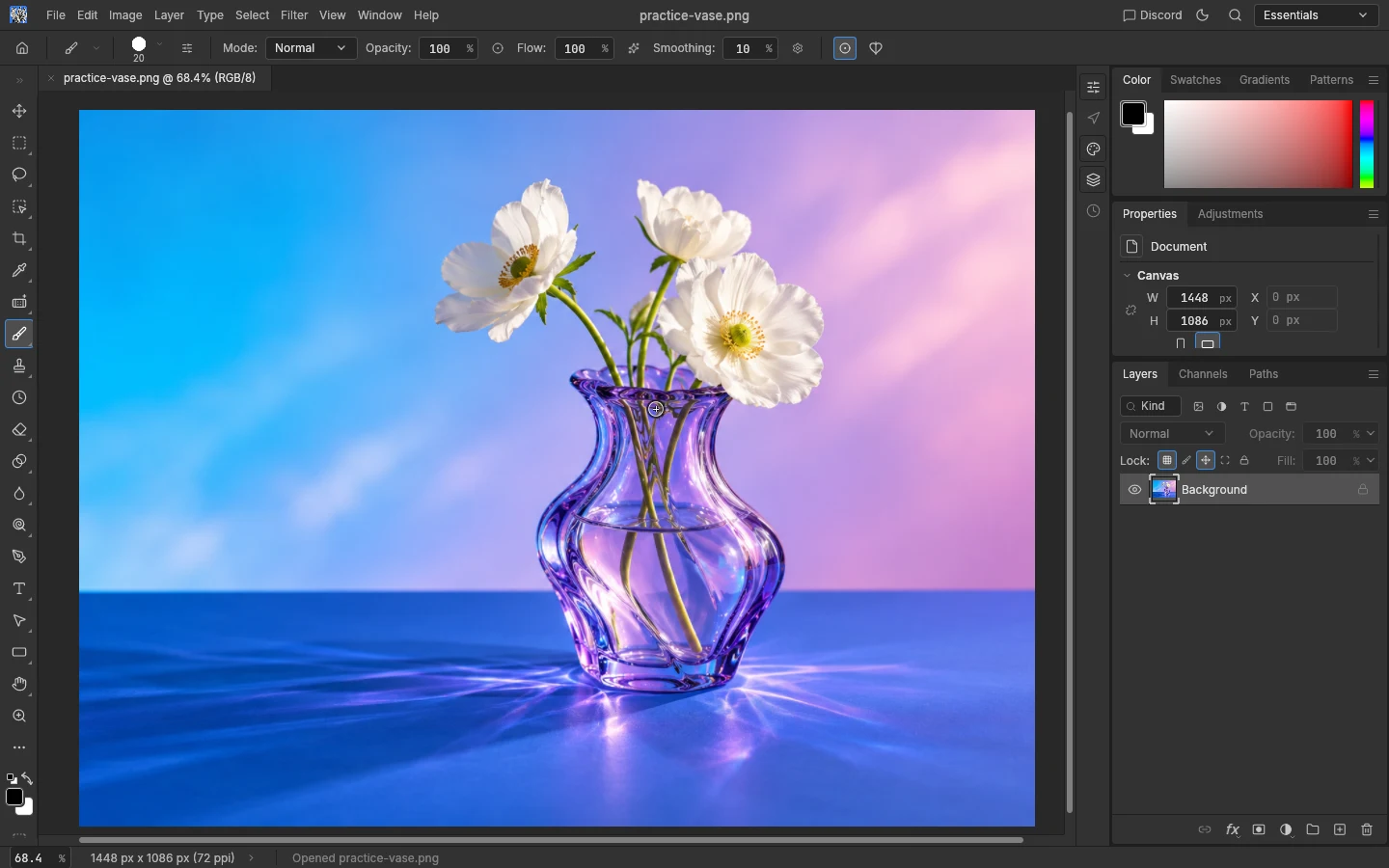Open the layer effects fx icon

pyautogui.click(x=1232, y=829)
